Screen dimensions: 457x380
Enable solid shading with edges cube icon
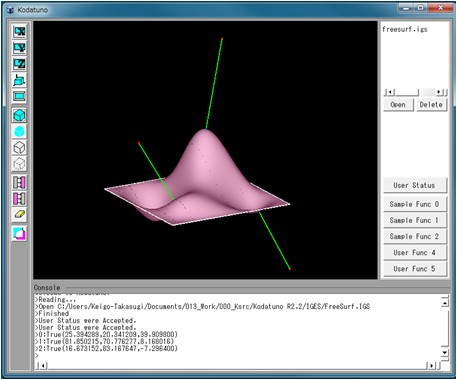[19, 115]
